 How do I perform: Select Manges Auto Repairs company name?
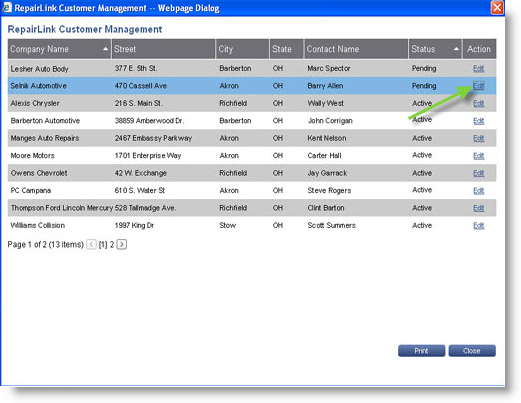click(45, 138)
